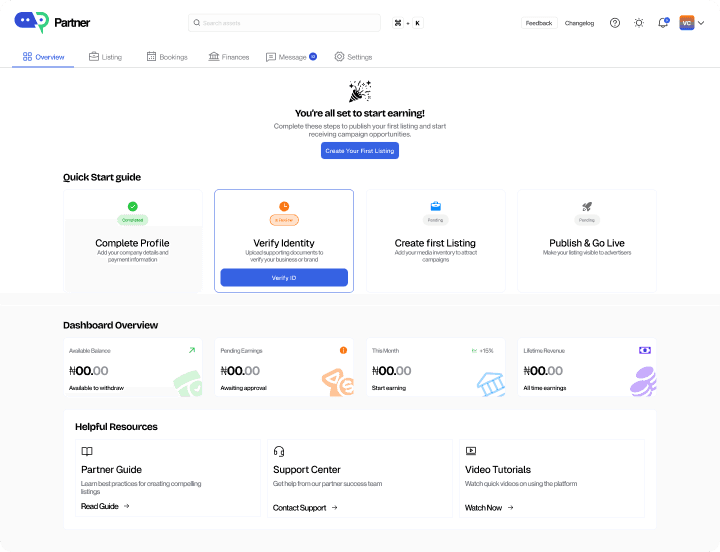Click the In Review status badge
Image resolution: width=720 pixels, height=552 pixels.
(x=284, y=220)
